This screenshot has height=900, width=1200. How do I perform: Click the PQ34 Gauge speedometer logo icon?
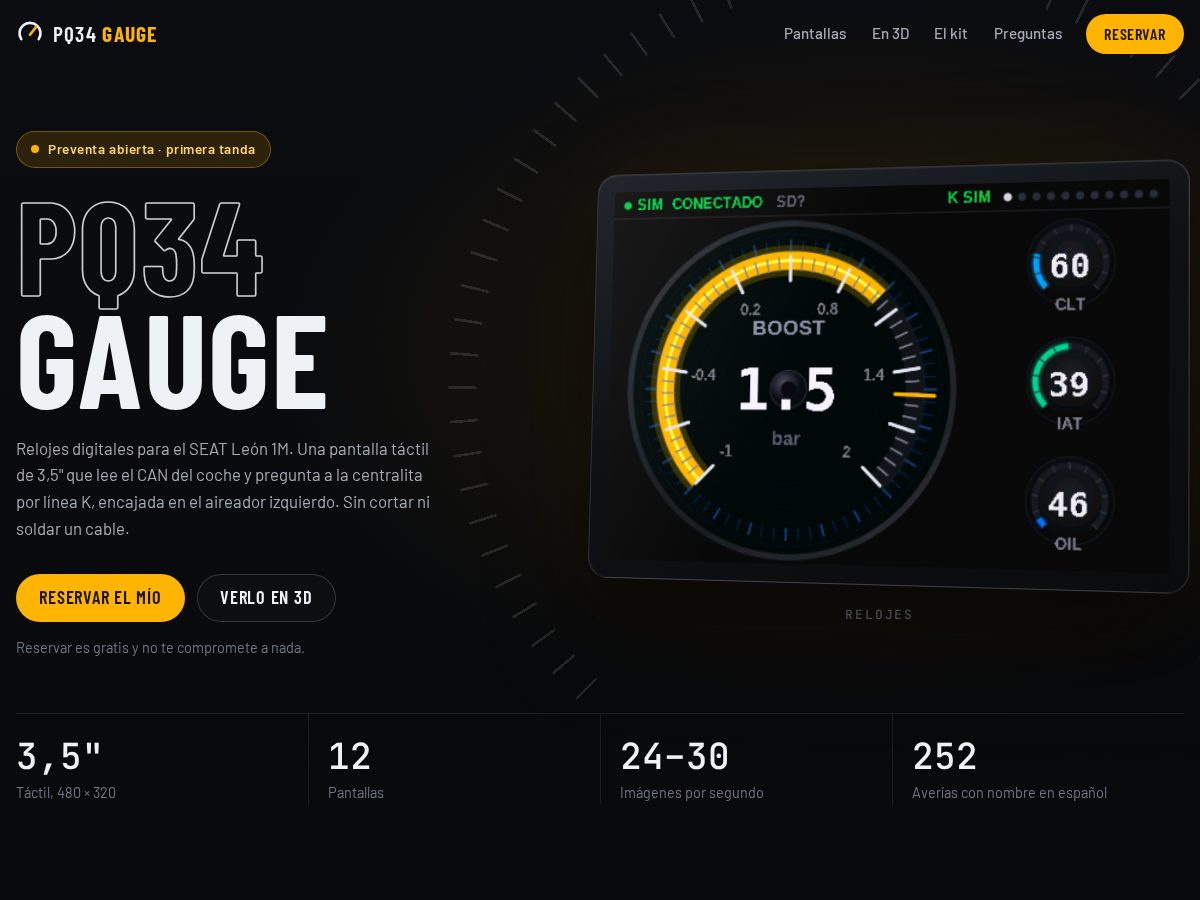[x=30, y=33]
